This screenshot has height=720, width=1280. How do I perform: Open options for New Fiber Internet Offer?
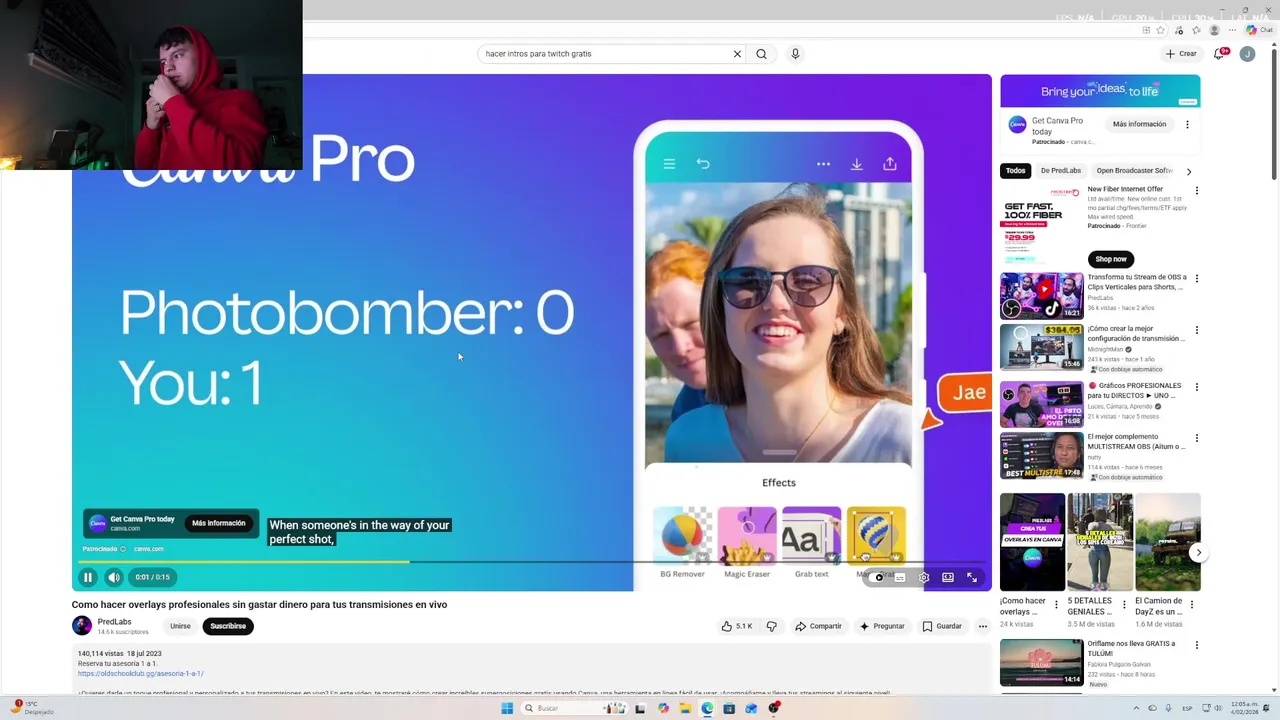click(x=1197, y=190)
